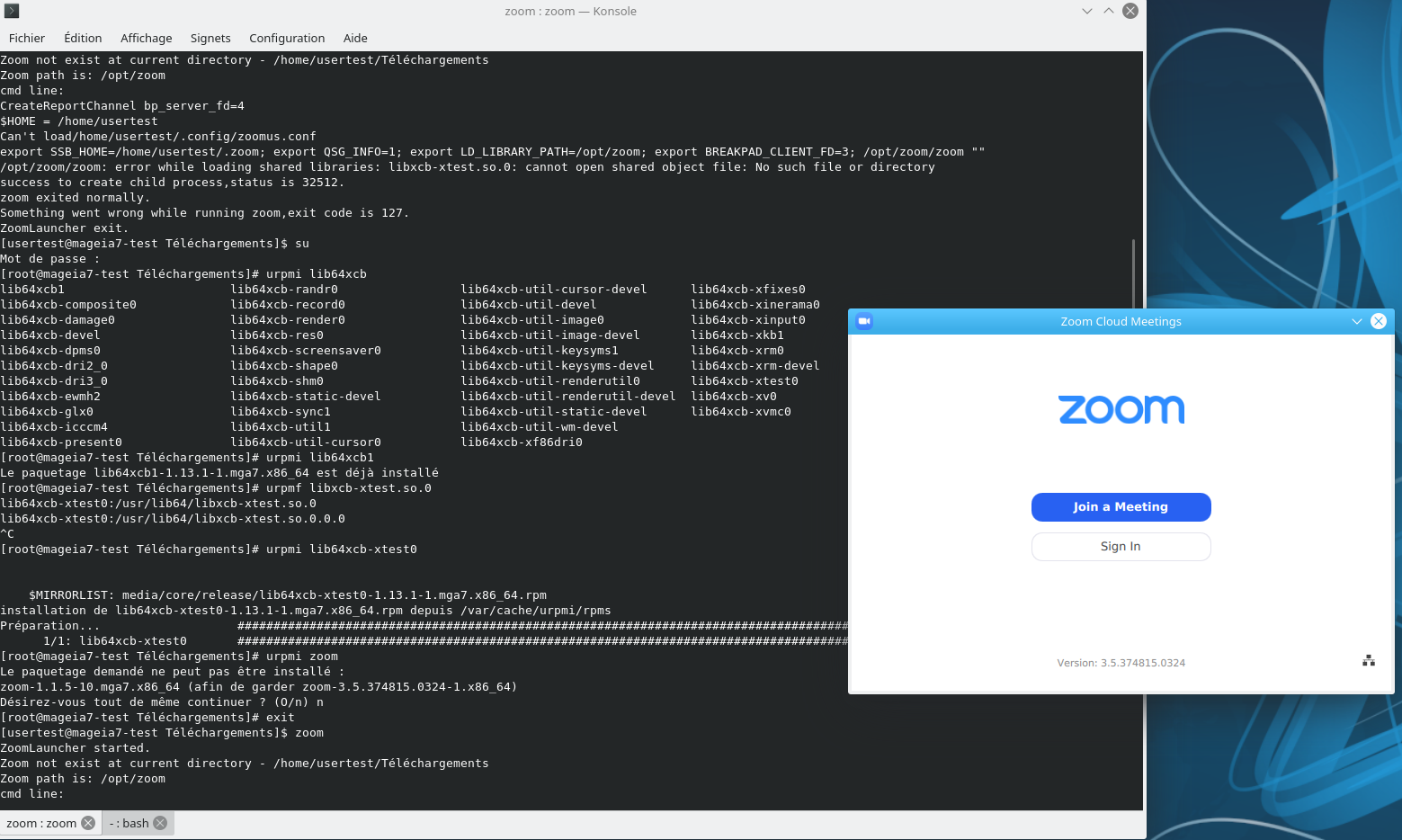This screenshot has width=1402, height=840.
Task: Click "lib64xcb-xfixes0" in terminal output
Action: point(748,290)
